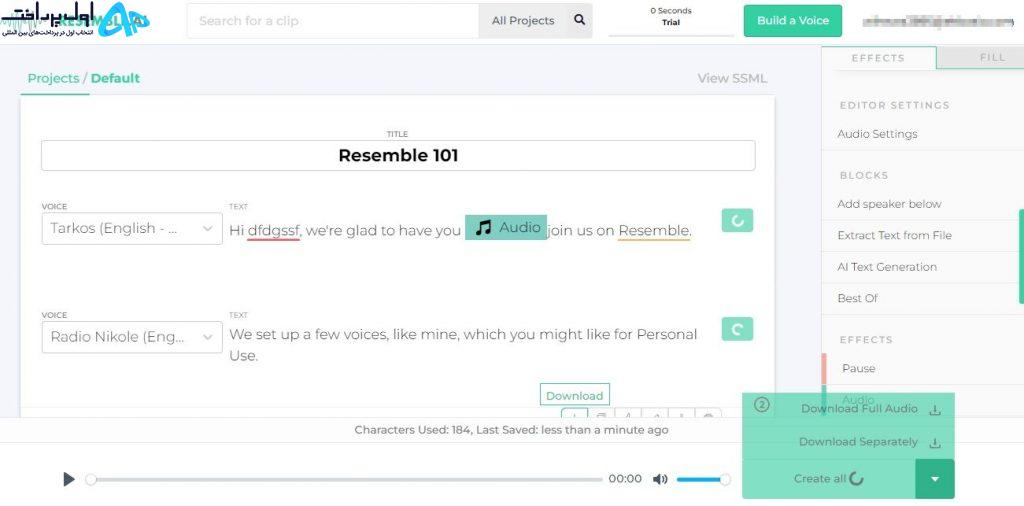1024x506 pixels.
Task: Select Extract Text from File
Action: point(894,235)
